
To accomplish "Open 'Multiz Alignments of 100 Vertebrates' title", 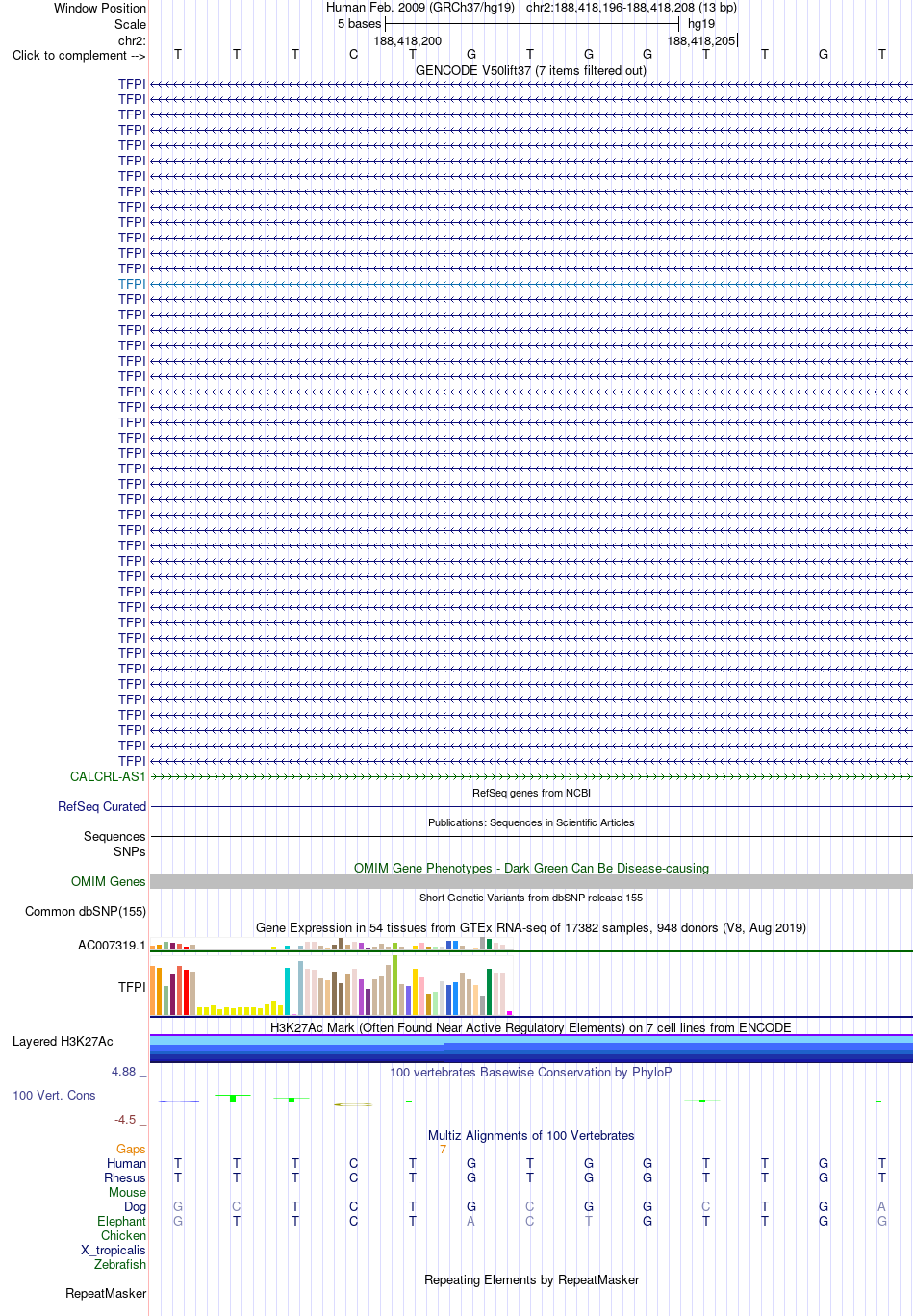I will click(x=531, y=1135).
